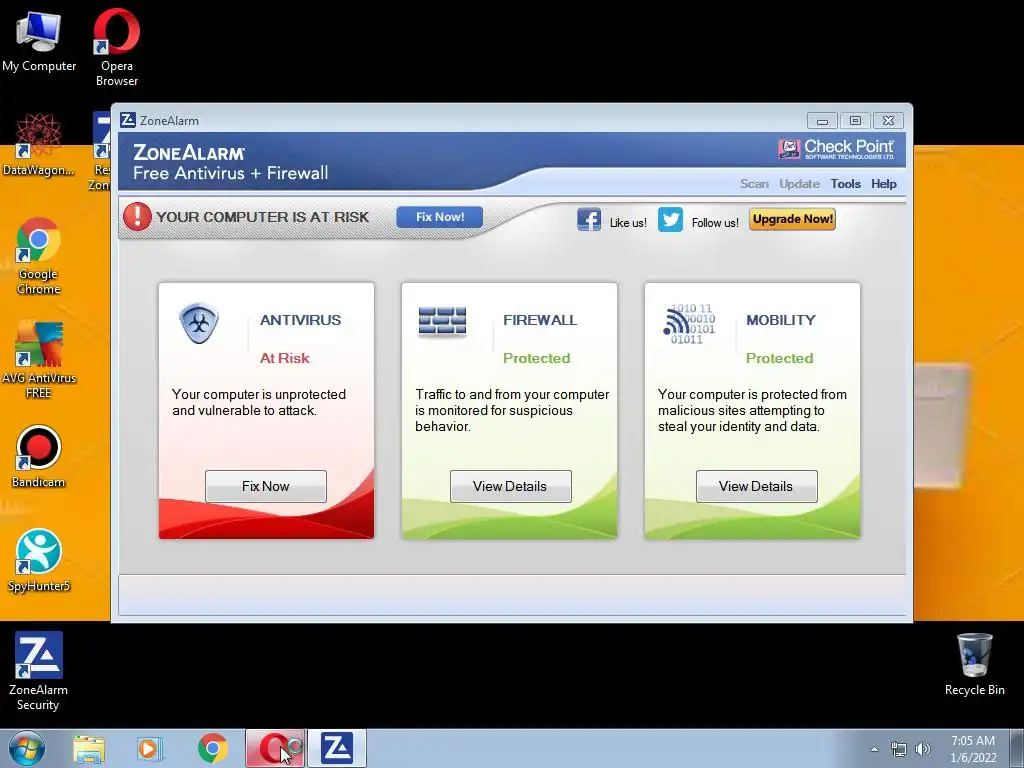Click the ANTIVIRUS heading
Image resolution: width=1024 pixels, height=768 pixels.
pos(300,320)
